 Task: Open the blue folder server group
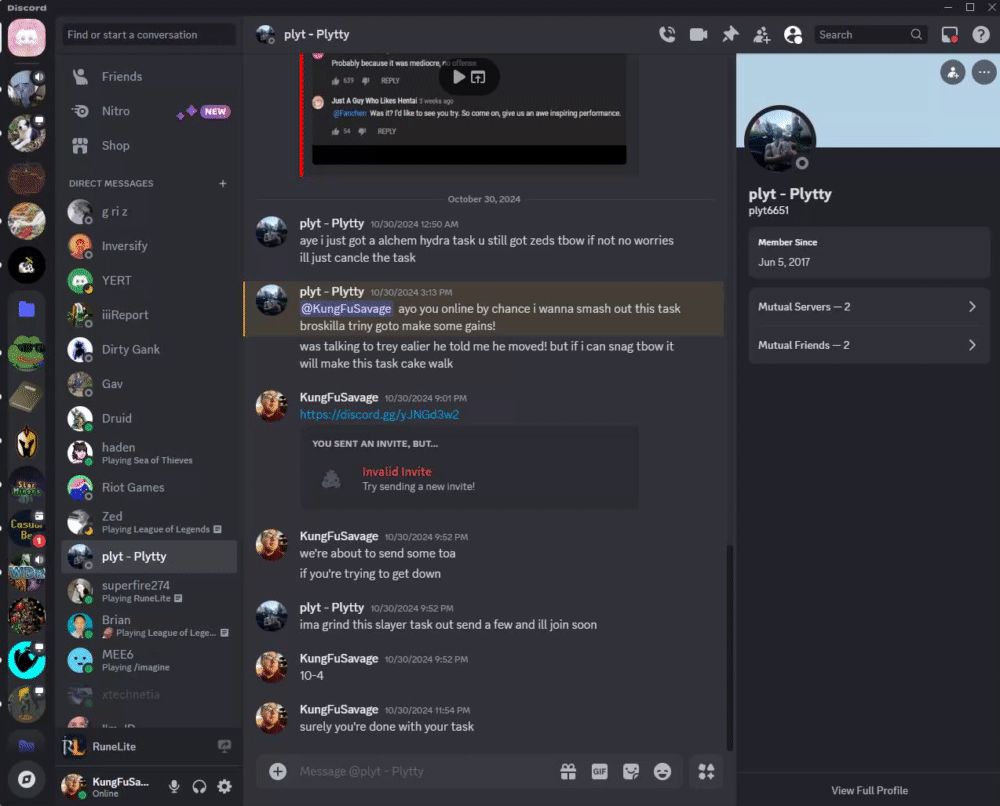pos(26,309)
